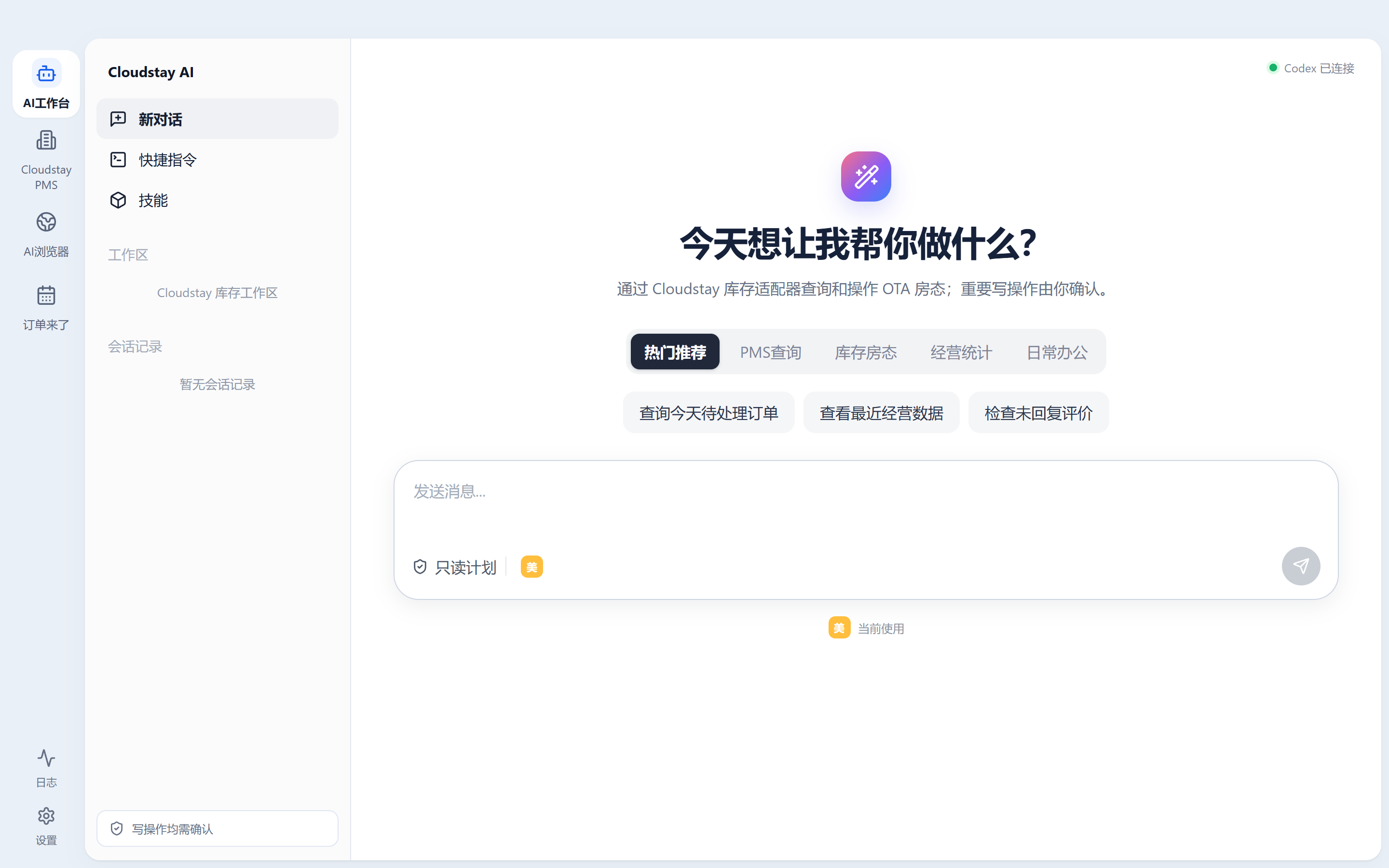This screenshot has height=868, width=1389.
Task: Click the 写操作均需确认 button
Action: 218,828
